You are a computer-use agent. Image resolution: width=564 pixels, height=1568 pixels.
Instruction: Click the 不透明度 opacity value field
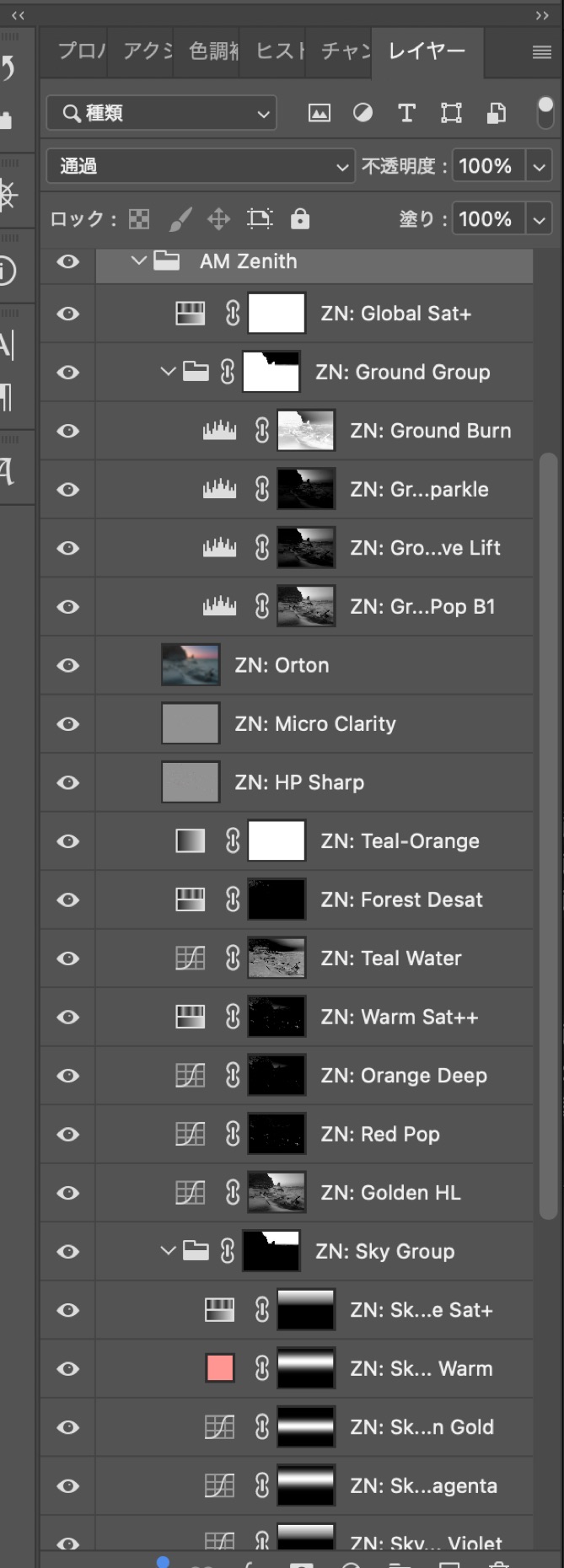tap(488, 166)
